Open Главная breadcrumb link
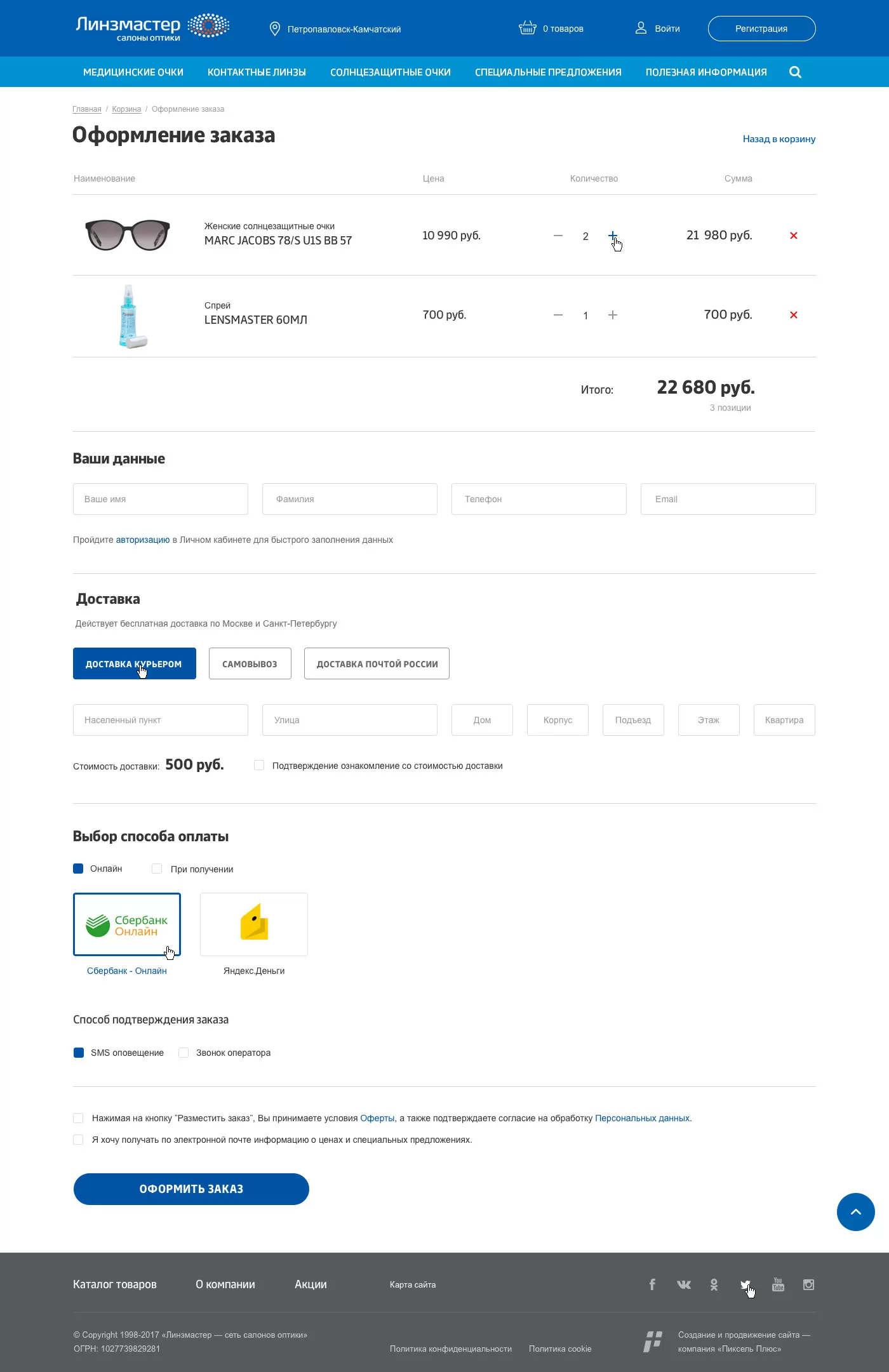Viewport: 889px width, 1372px height. tap(87, 109)
